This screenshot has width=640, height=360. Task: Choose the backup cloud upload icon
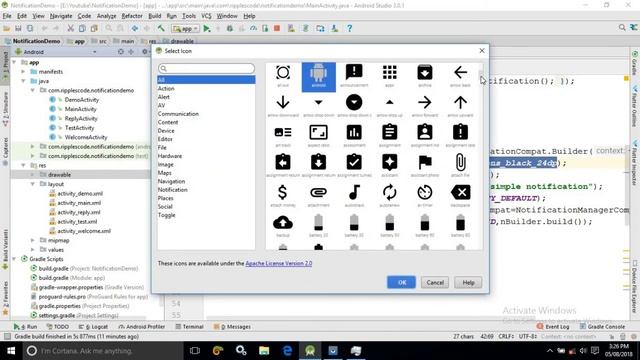coord(283,222)
